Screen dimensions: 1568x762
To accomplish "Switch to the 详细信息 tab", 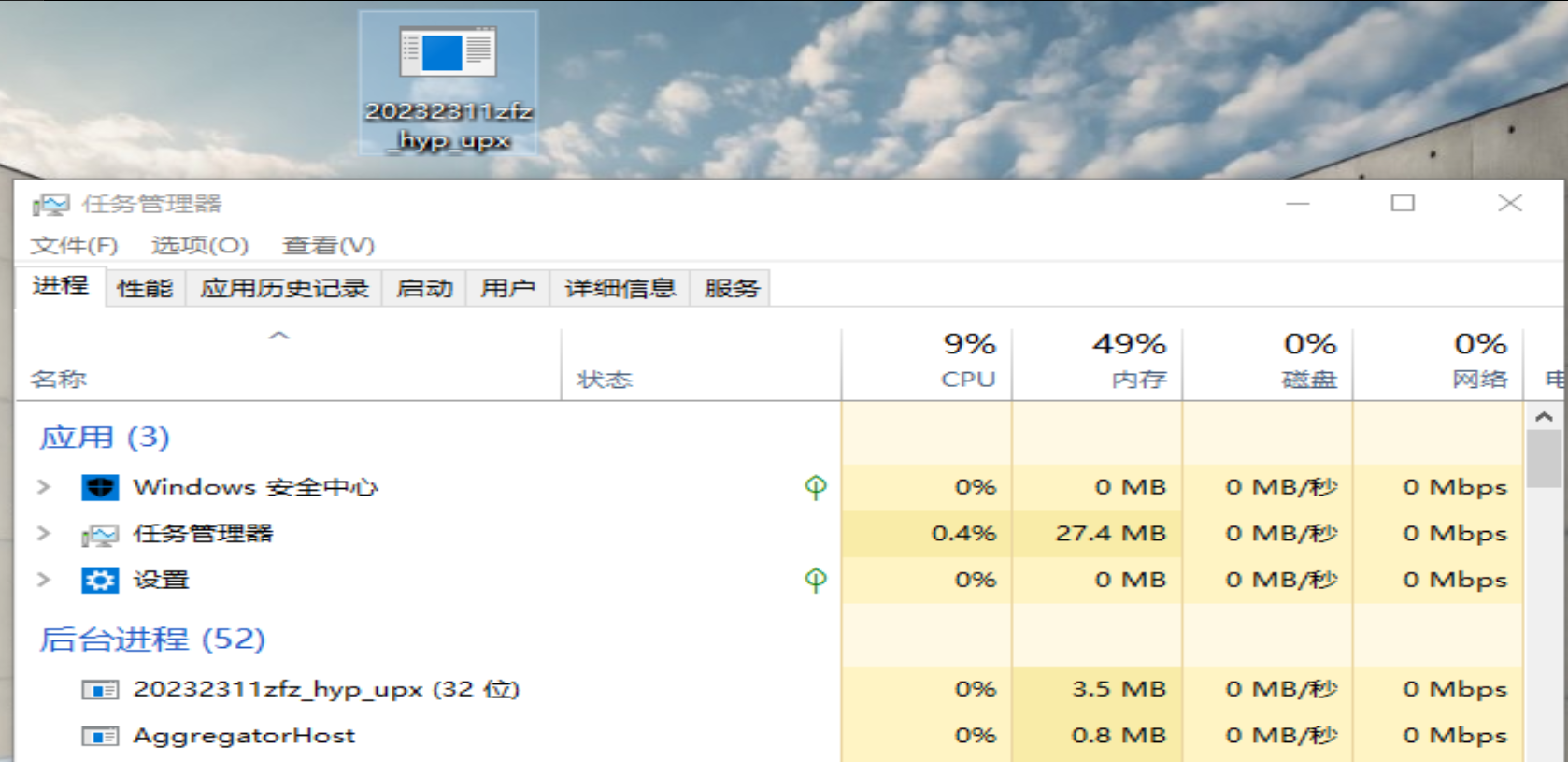I will pyautogui.click(x=620, y=288).
